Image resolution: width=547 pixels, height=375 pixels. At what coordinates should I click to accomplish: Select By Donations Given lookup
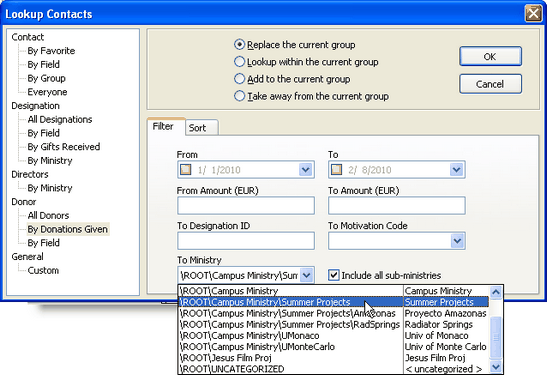point(68,229)
